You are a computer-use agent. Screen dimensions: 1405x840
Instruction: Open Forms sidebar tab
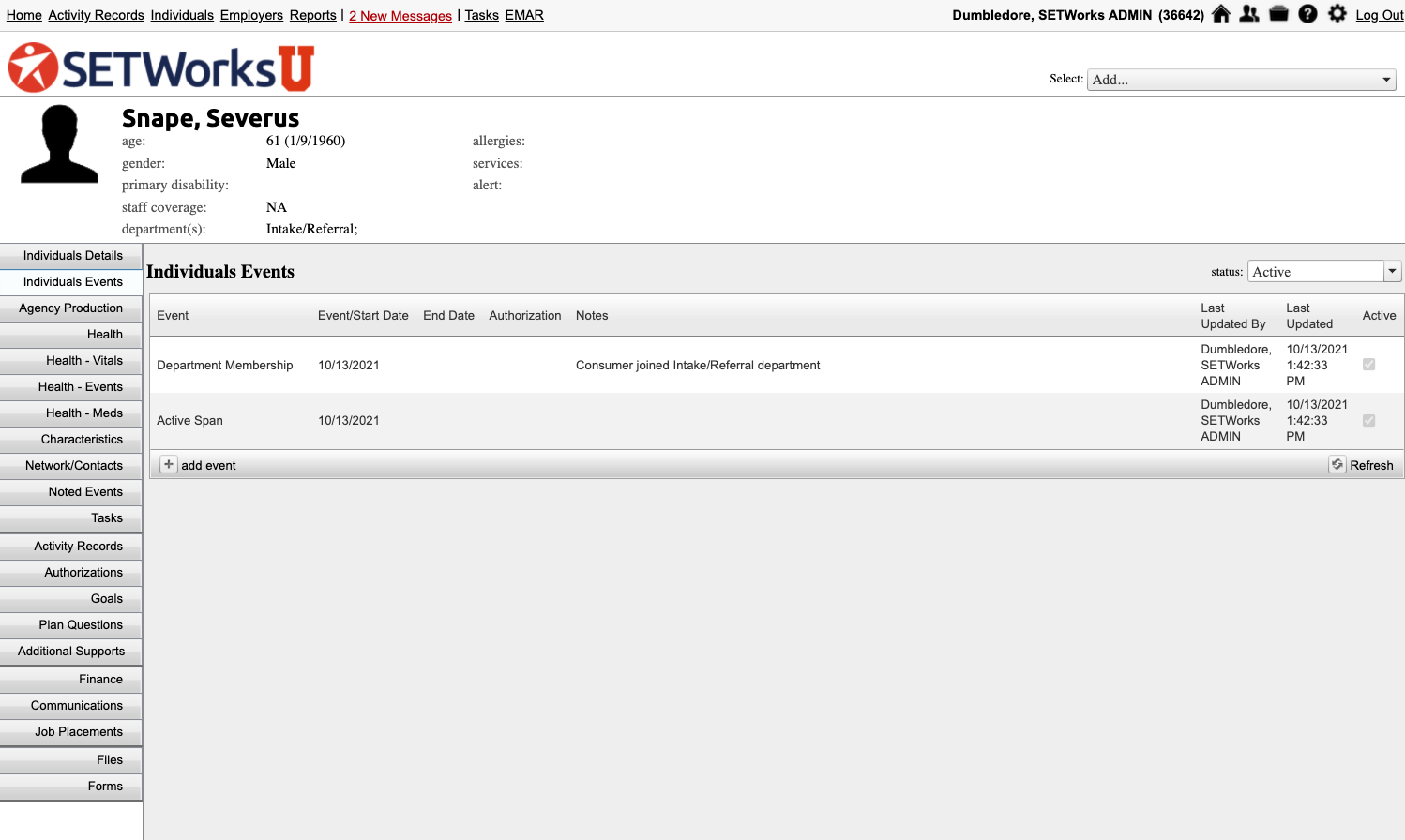(x=71, y=786)
